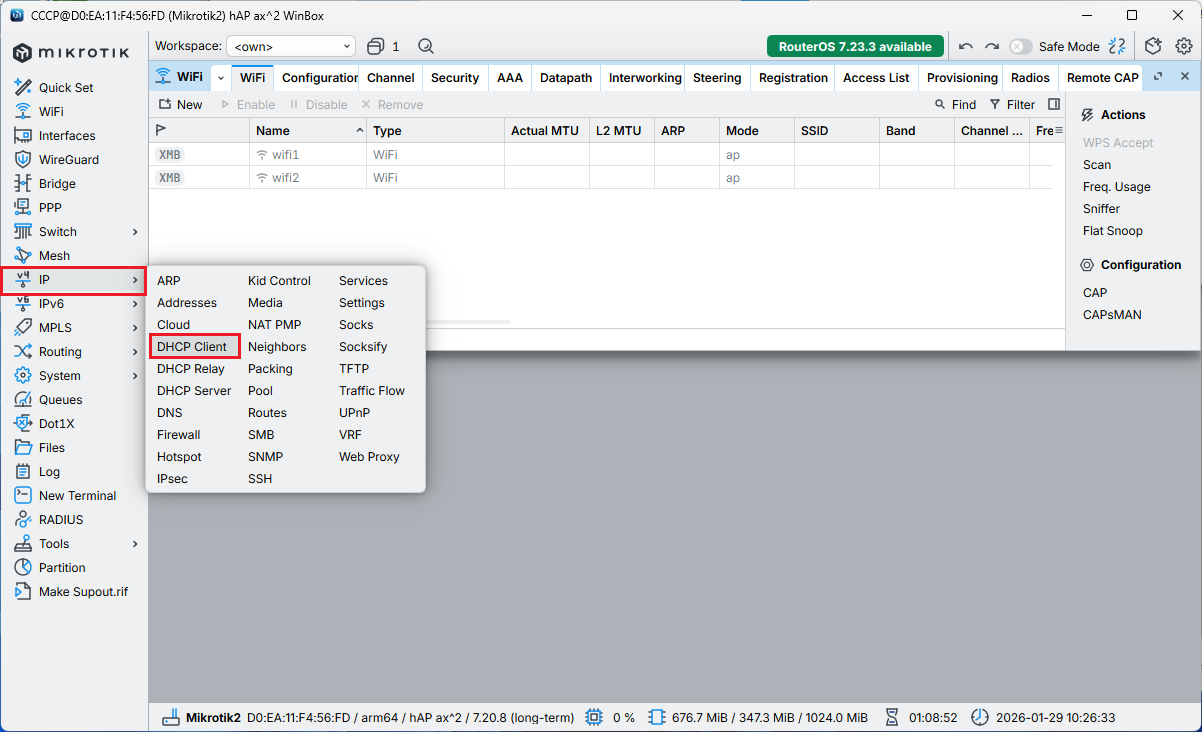Image resolution: width=1202 pixels, height=732 pixels.
Task: Select Addresses in the IP menu
Action: click(187, 303)
